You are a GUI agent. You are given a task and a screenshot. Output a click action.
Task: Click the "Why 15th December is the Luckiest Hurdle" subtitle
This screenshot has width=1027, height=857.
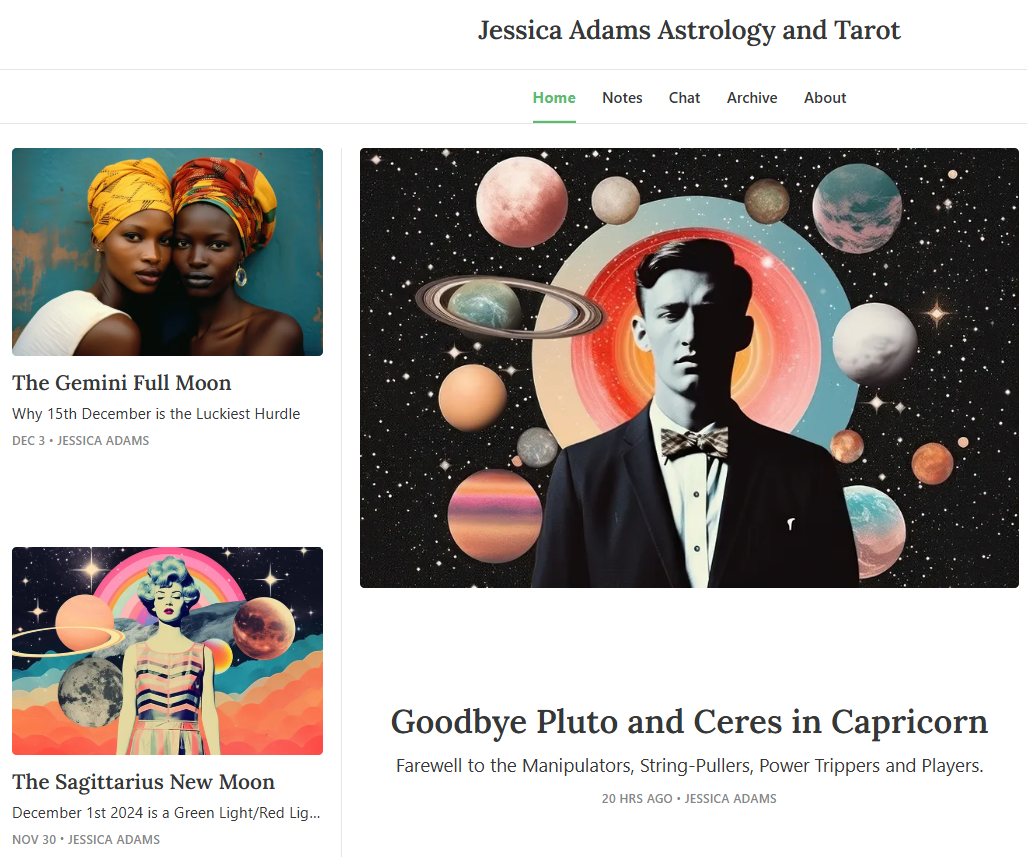click(x=156, y=414)
